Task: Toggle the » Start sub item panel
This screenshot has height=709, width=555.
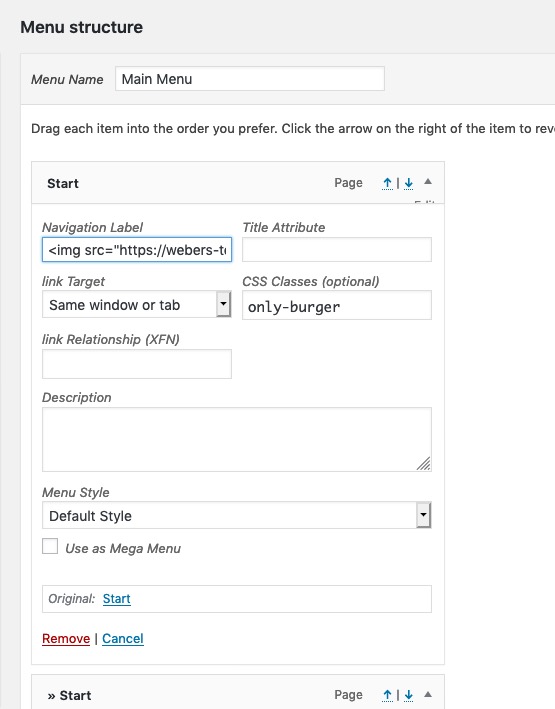Action: pyautogui.click(x=428, y=694)
